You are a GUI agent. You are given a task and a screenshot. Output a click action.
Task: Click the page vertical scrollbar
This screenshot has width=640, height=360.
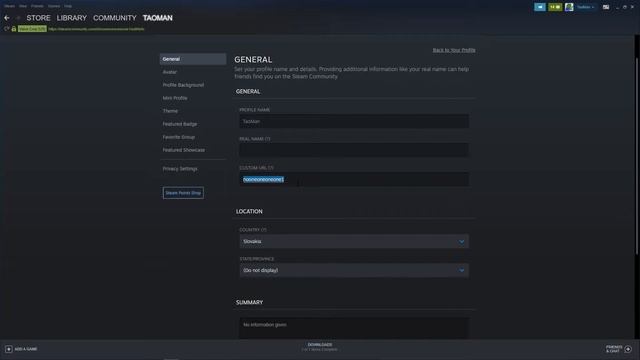[x=636, y=156]
